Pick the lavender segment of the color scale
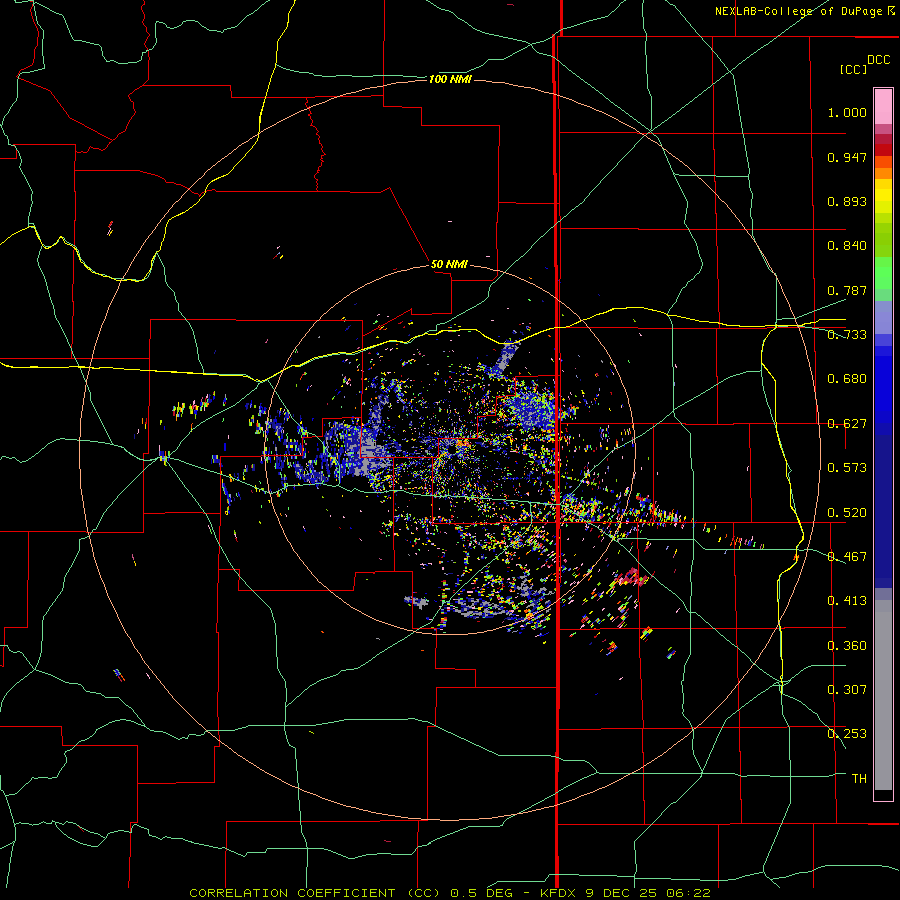 coord(883,317)
